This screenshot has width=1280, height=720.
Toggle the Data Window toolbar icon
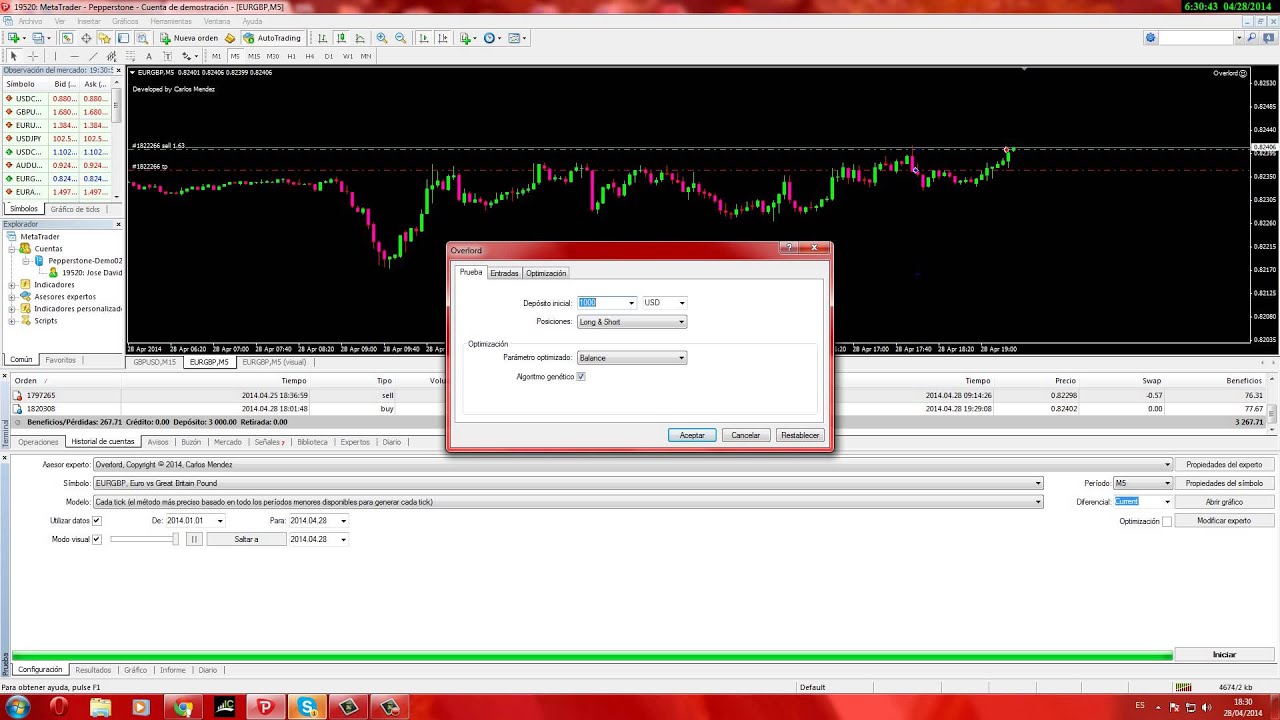tap(86, 38)
